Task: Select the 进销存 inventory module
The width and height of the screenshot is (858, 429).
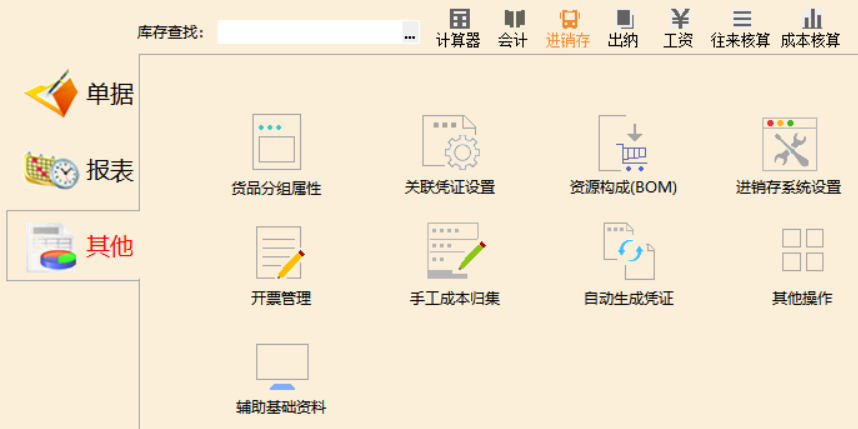Action: point(568,29)
